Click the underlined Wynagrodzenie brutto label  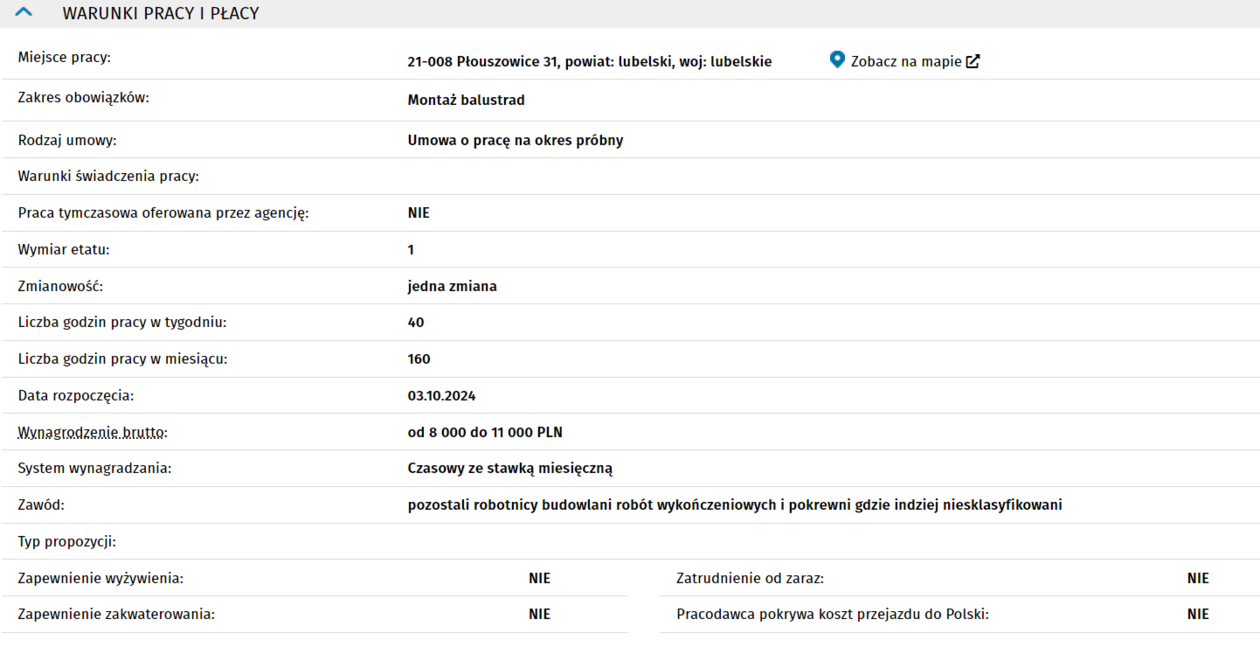(92, 433)
